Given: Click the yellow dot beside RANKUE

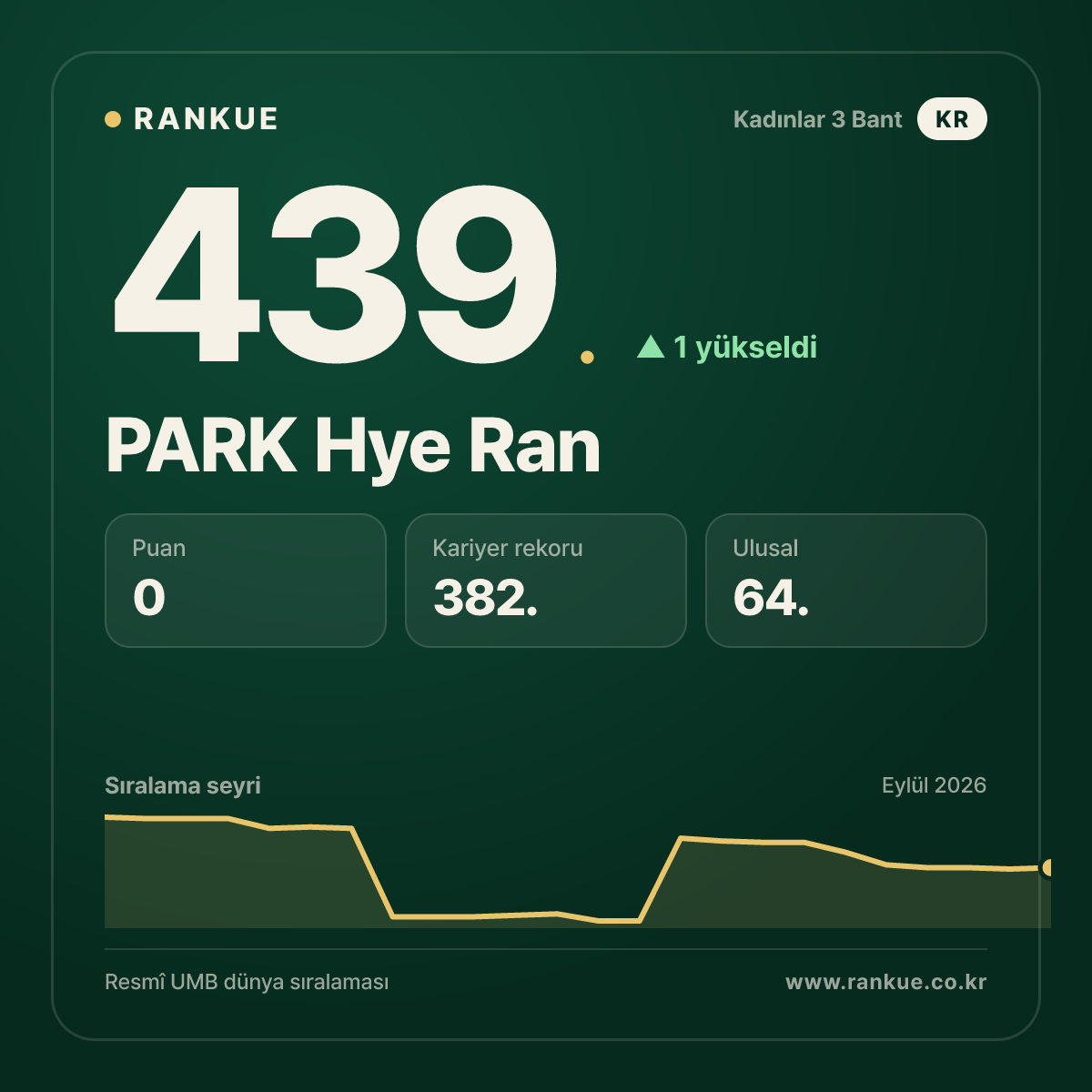Looking at the screenshot, I should 113,119.
